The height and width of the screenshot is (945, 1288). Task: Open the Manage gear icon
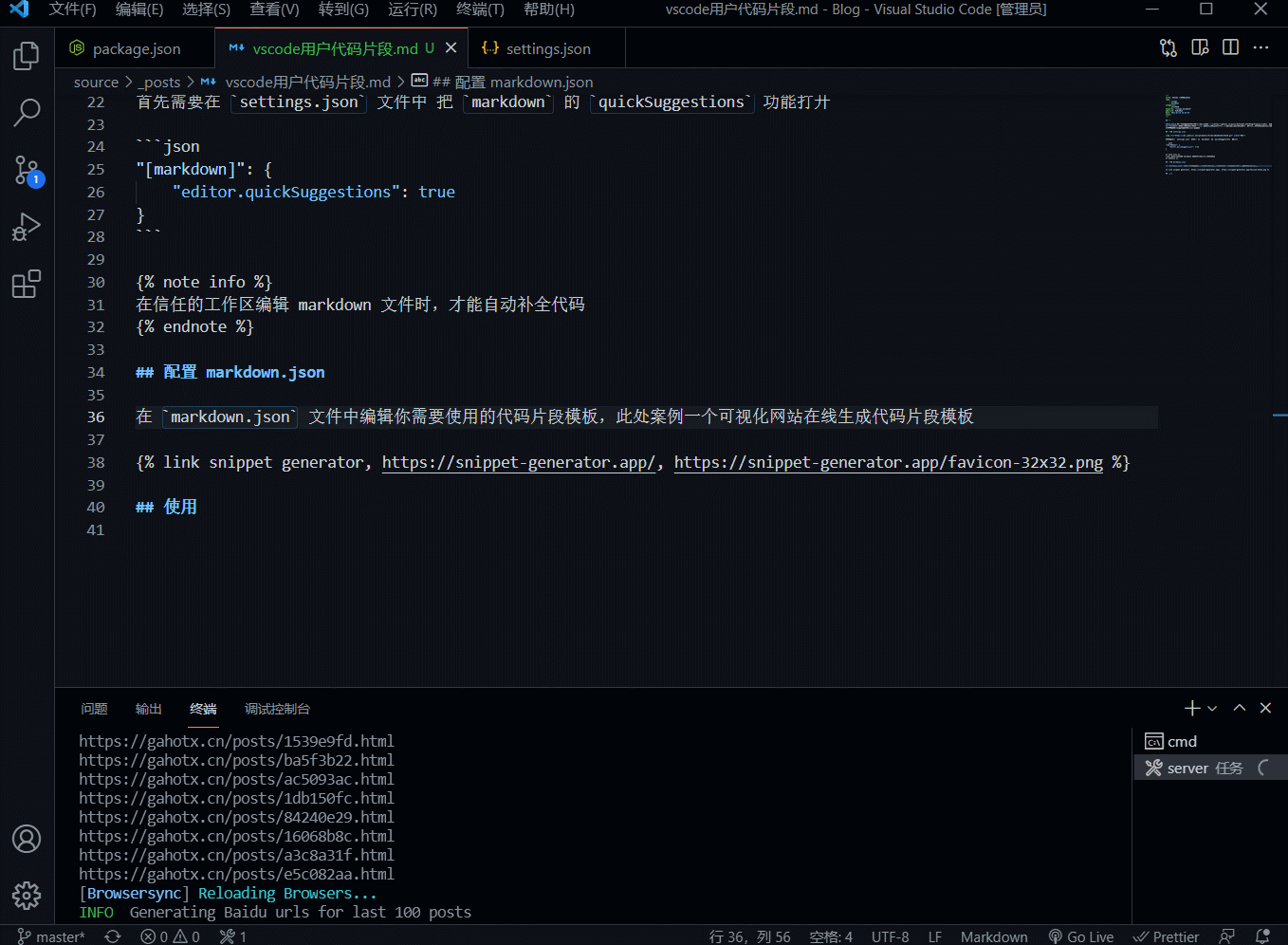pyautogui.click(x=27, y=896)
